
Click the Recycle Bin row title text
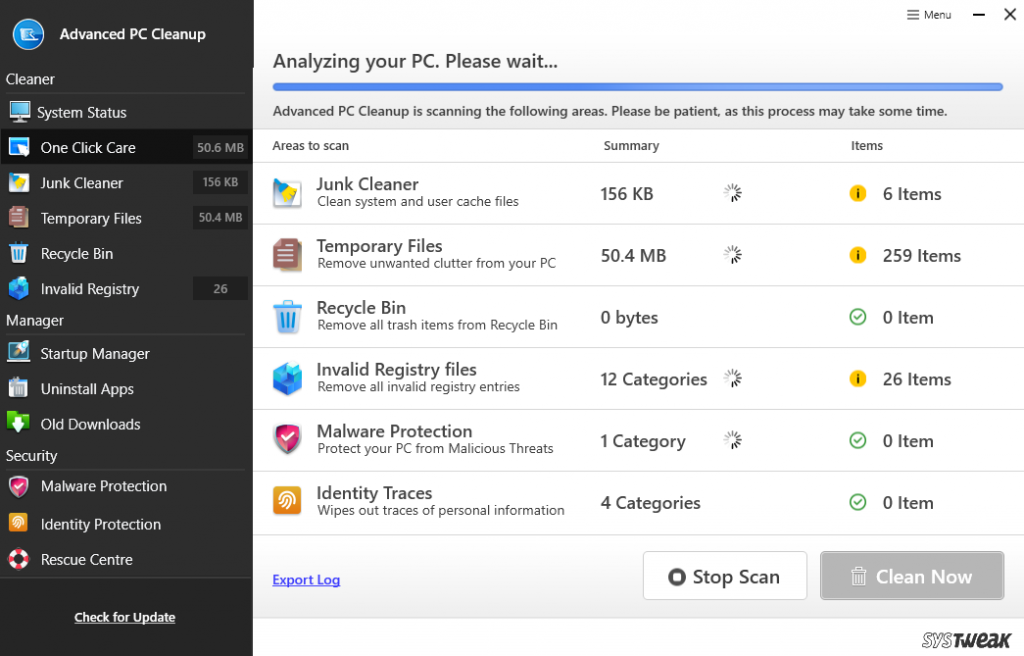361,308
